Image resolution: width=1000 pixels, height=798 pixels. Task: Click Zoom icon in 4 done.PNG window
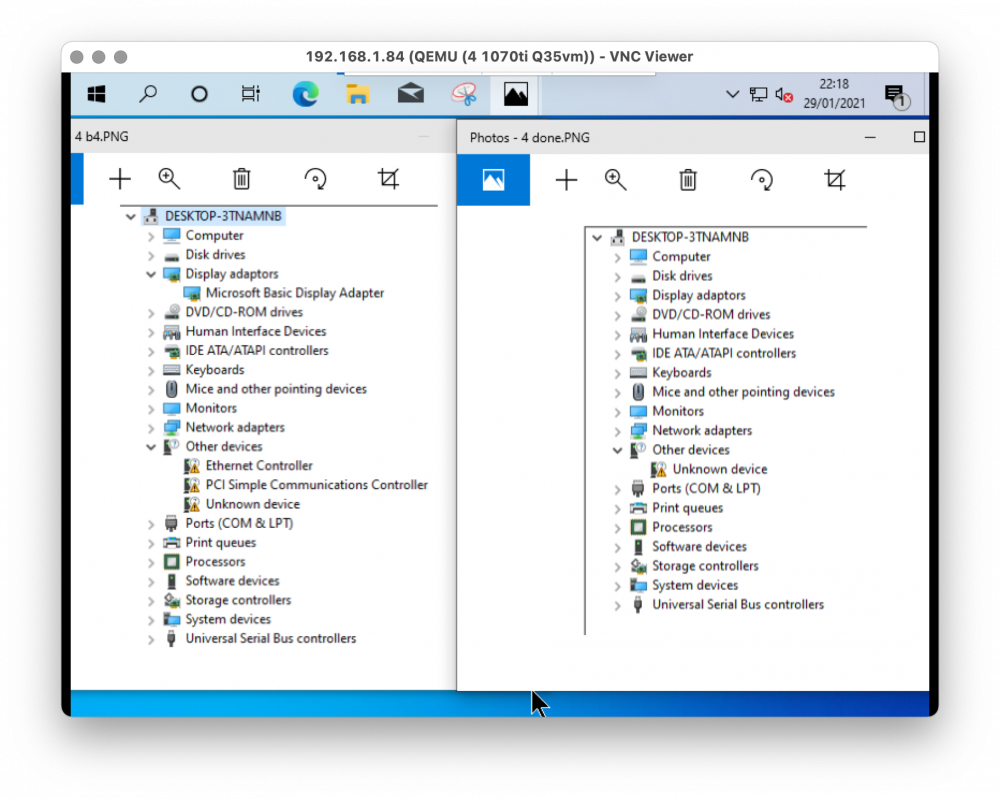[x=615, y=181]
